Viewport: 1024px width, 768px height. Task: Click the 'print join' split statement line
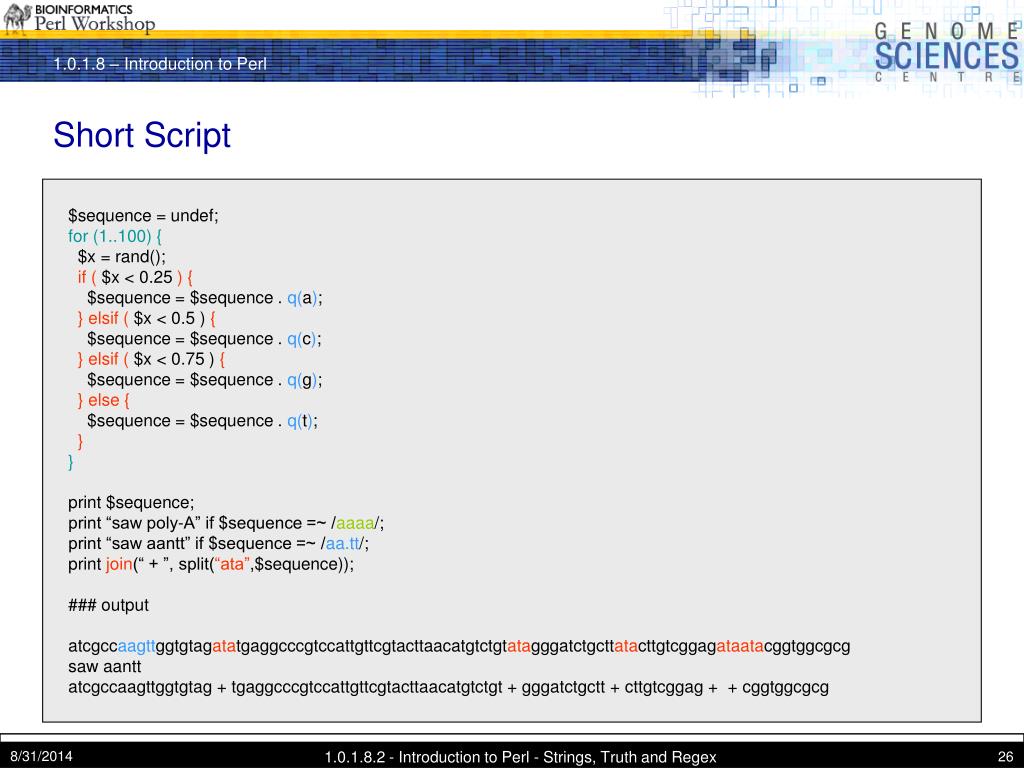point(211,564)
